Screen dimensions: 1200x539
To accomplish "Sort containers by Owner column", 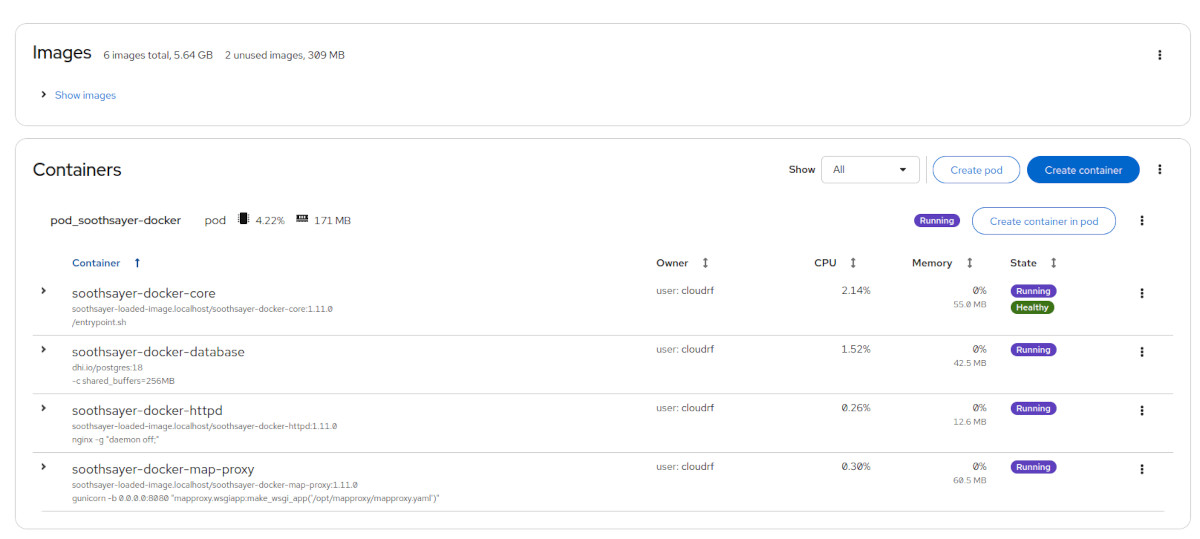I will click(682, 263).
